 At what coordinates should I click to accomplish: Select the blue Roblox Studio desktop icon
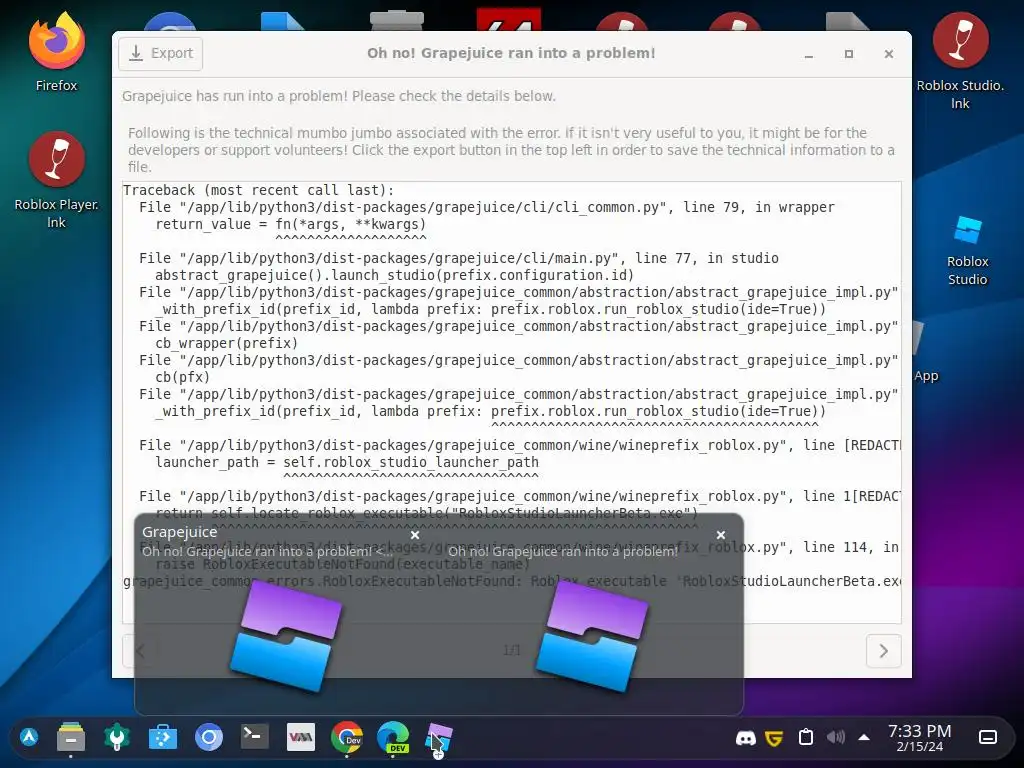click(967, 251)
